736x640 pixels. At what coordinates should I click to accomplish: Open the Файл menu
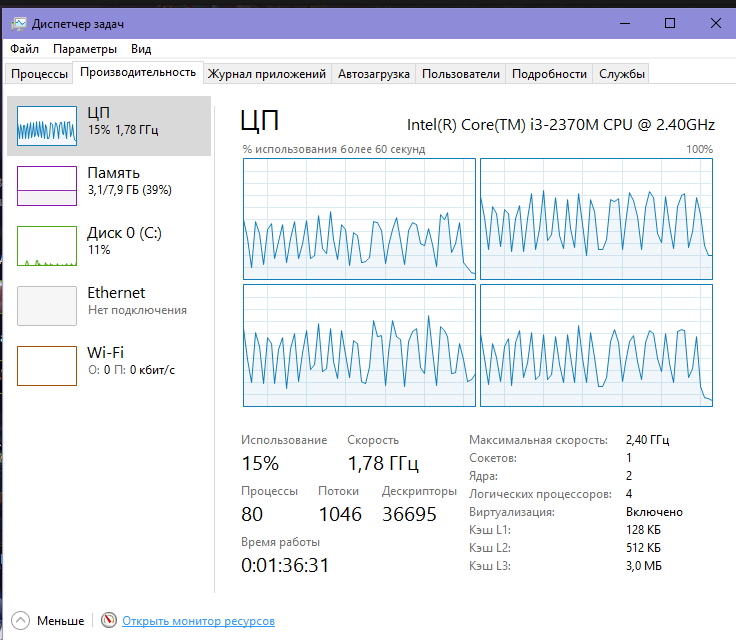click(x=24, y=49)
